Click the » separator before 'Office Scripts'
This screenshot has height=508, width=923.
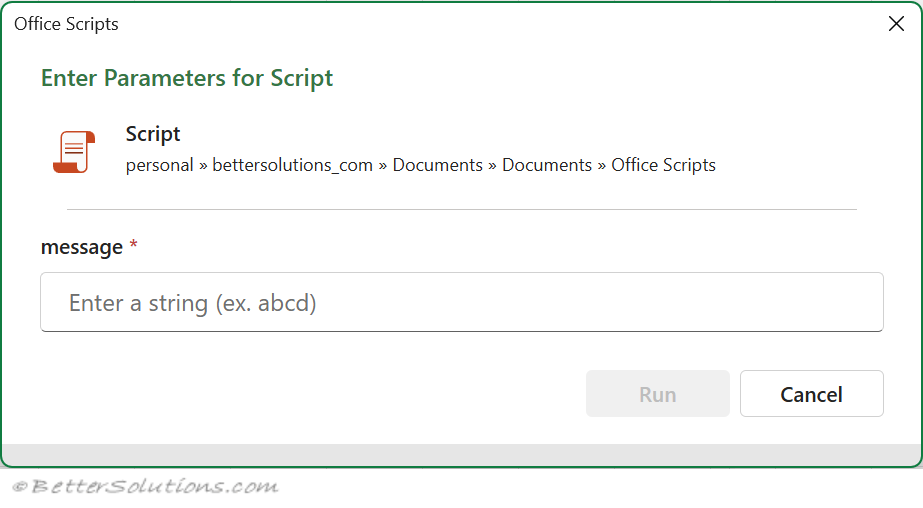coord(602,166)
